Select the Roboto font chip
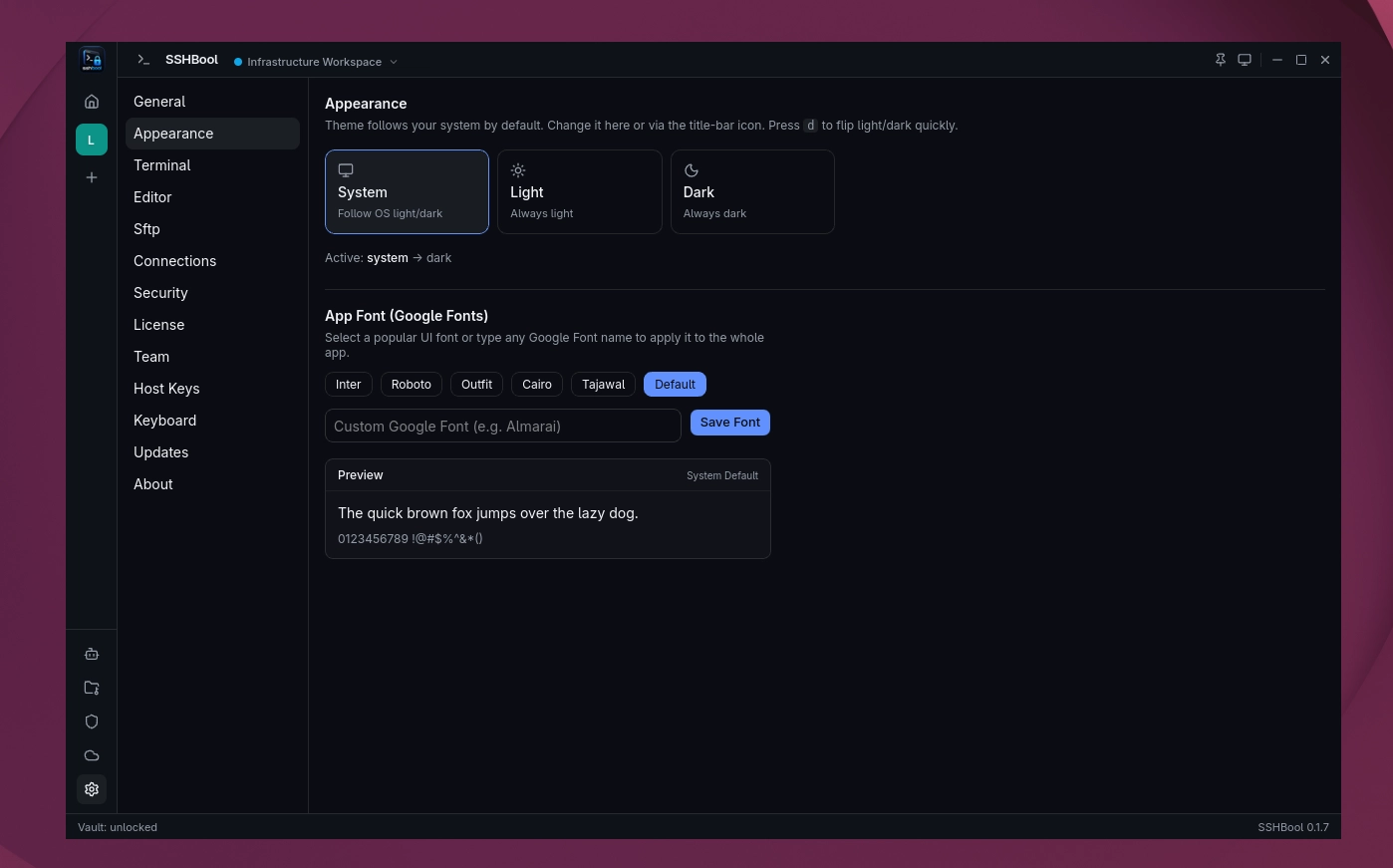Viewport: 1393px width, 868px height. tap(412, 385)
